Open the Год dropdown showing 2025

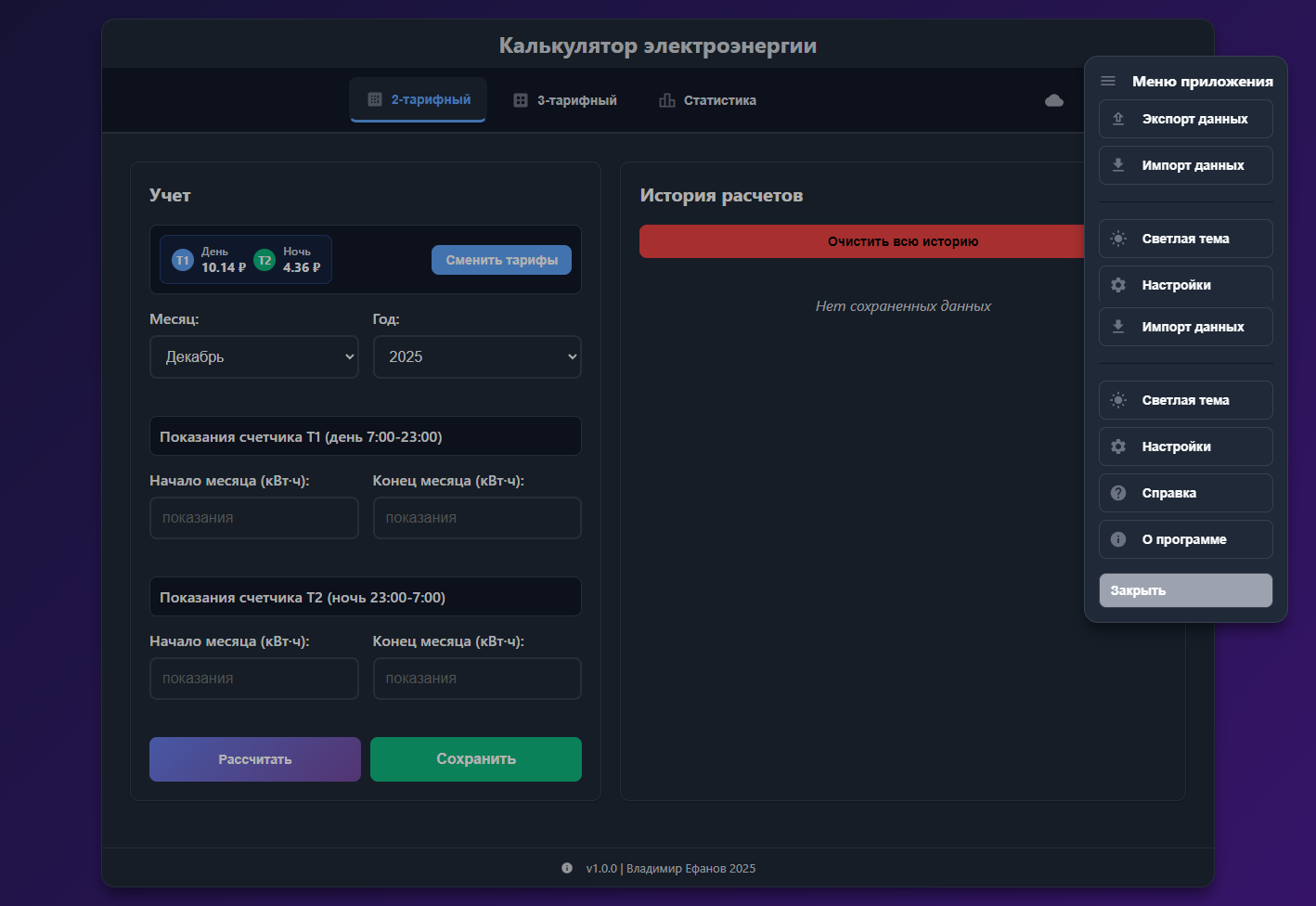[x=477, y=356]
